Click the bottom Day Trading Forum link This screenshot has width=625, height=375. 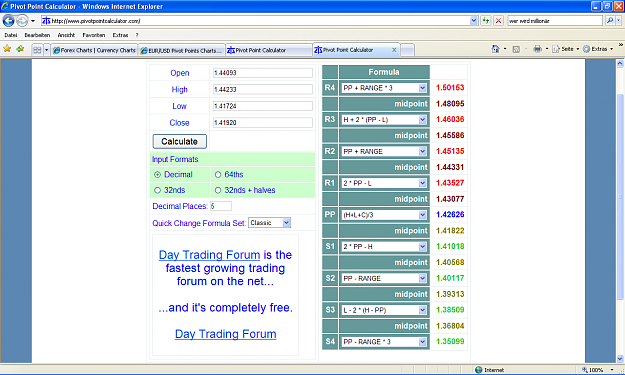click(x=226, y=334)
